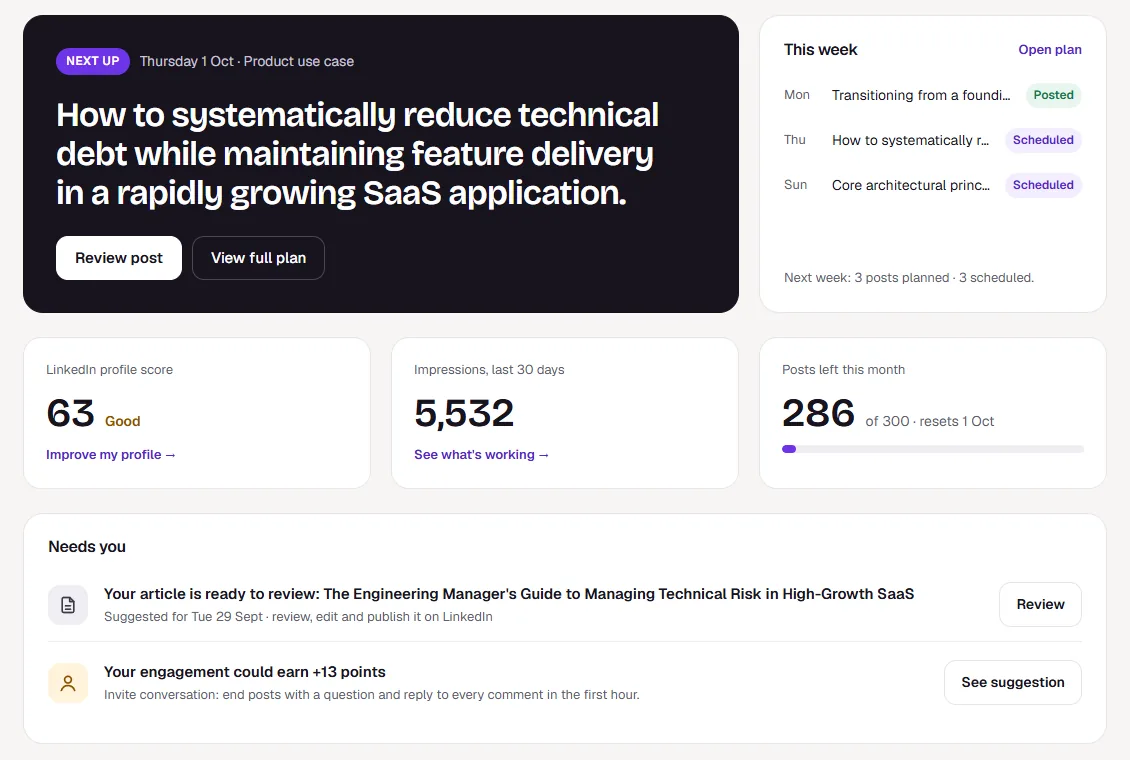This screenshot has width=1130, height=760.
Task: Click the posts left progress bar
Action: point(933,449)
